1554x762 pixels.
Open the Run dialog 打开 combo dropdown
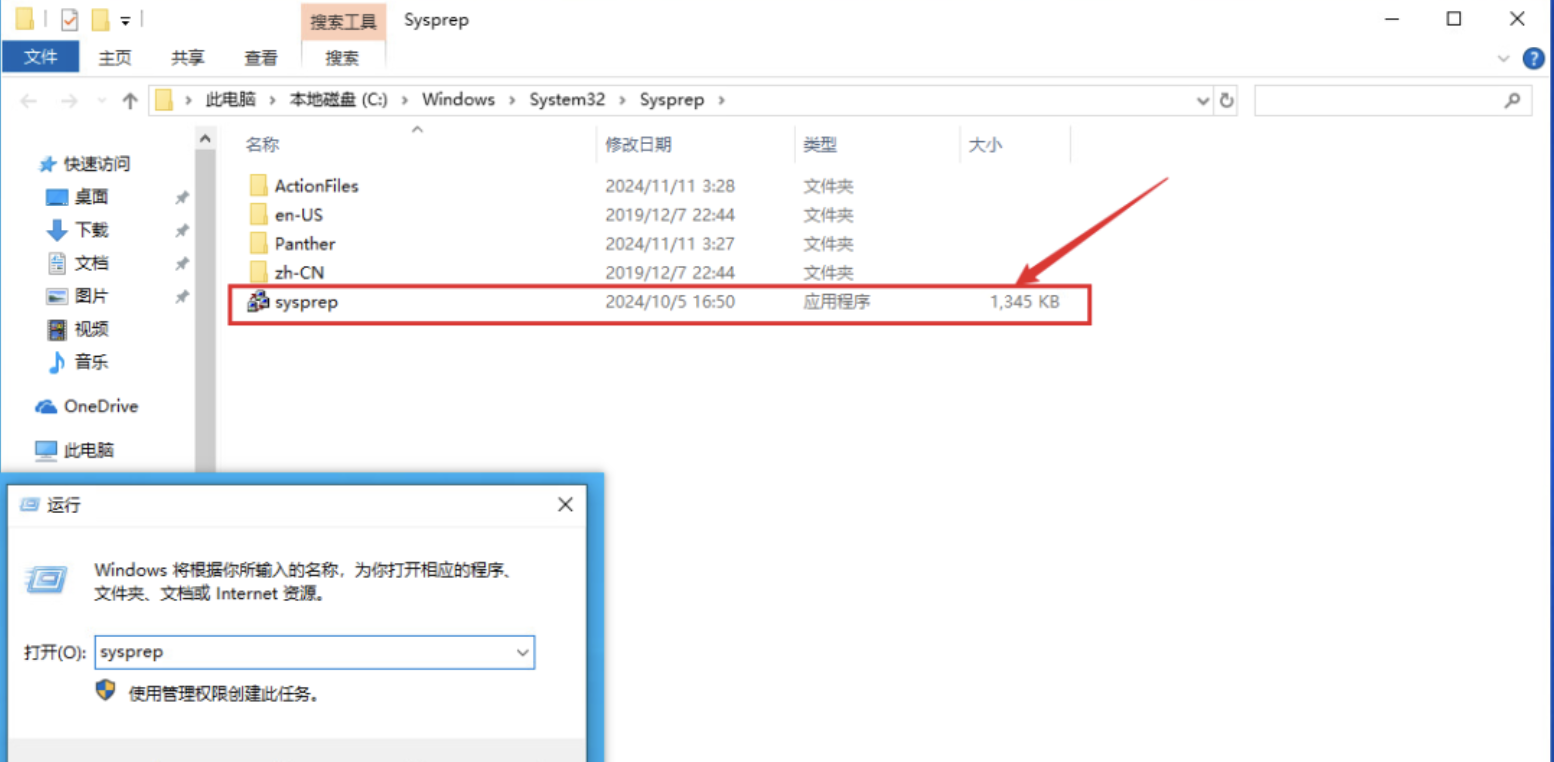pyautogui.click(x=522, y=652)
